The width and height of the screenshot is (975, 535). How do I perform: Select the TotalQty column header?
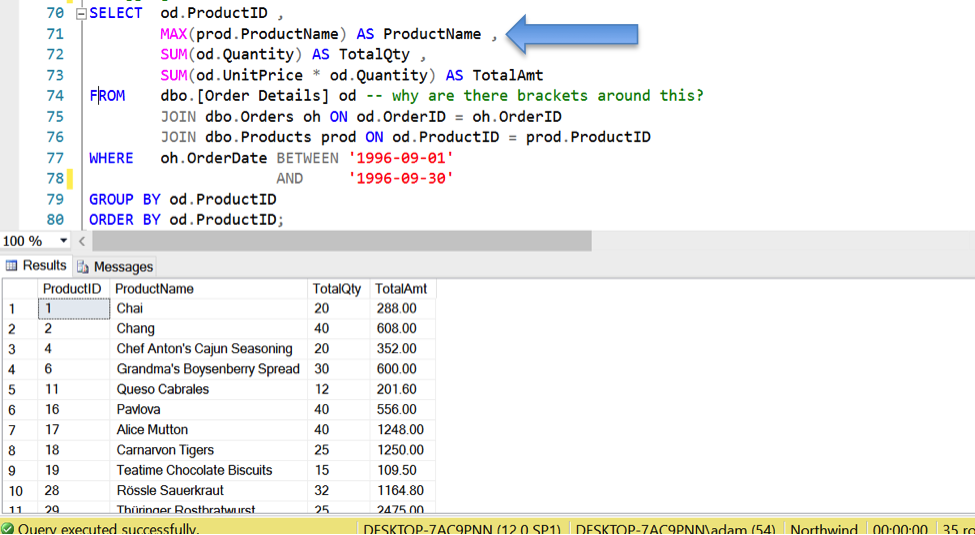point(338,289)
